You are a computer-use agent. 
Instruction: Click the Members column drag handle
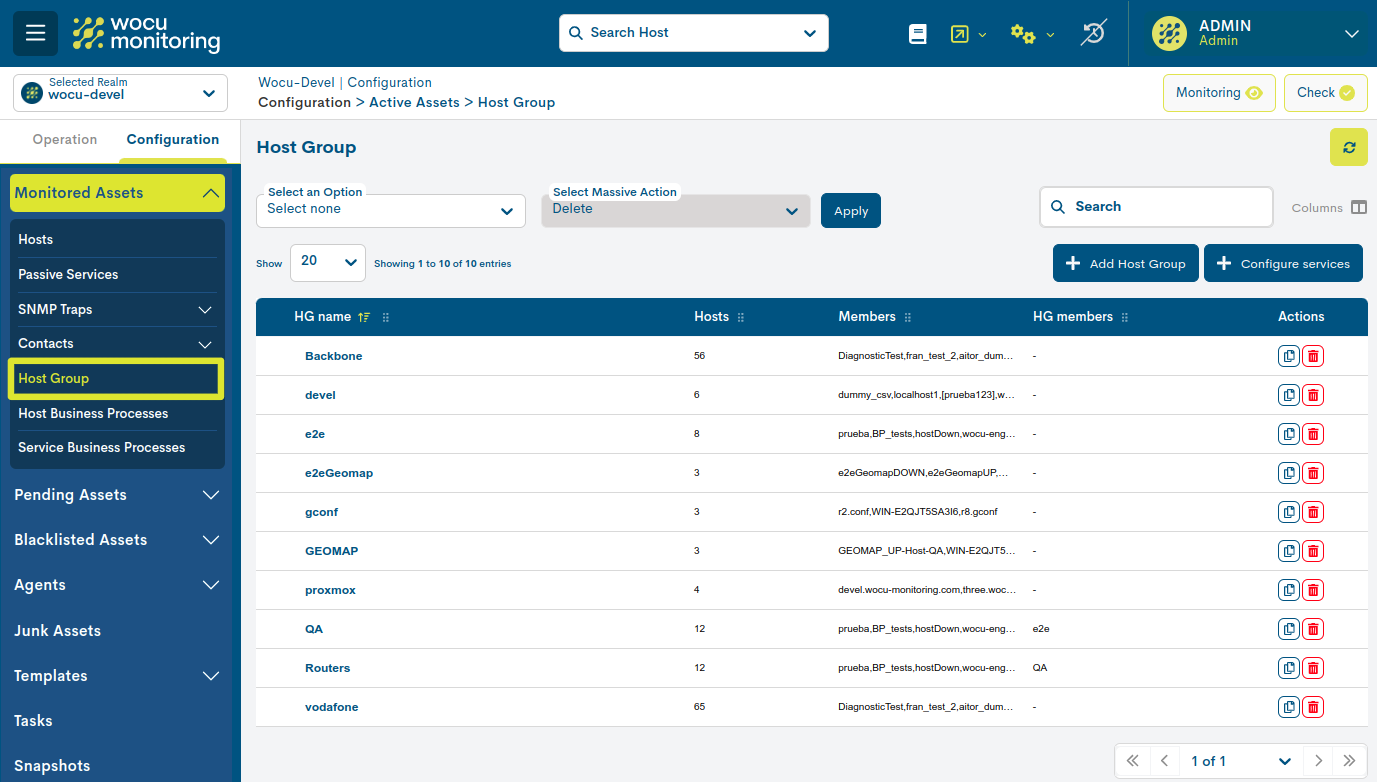[x=908, y=317]
